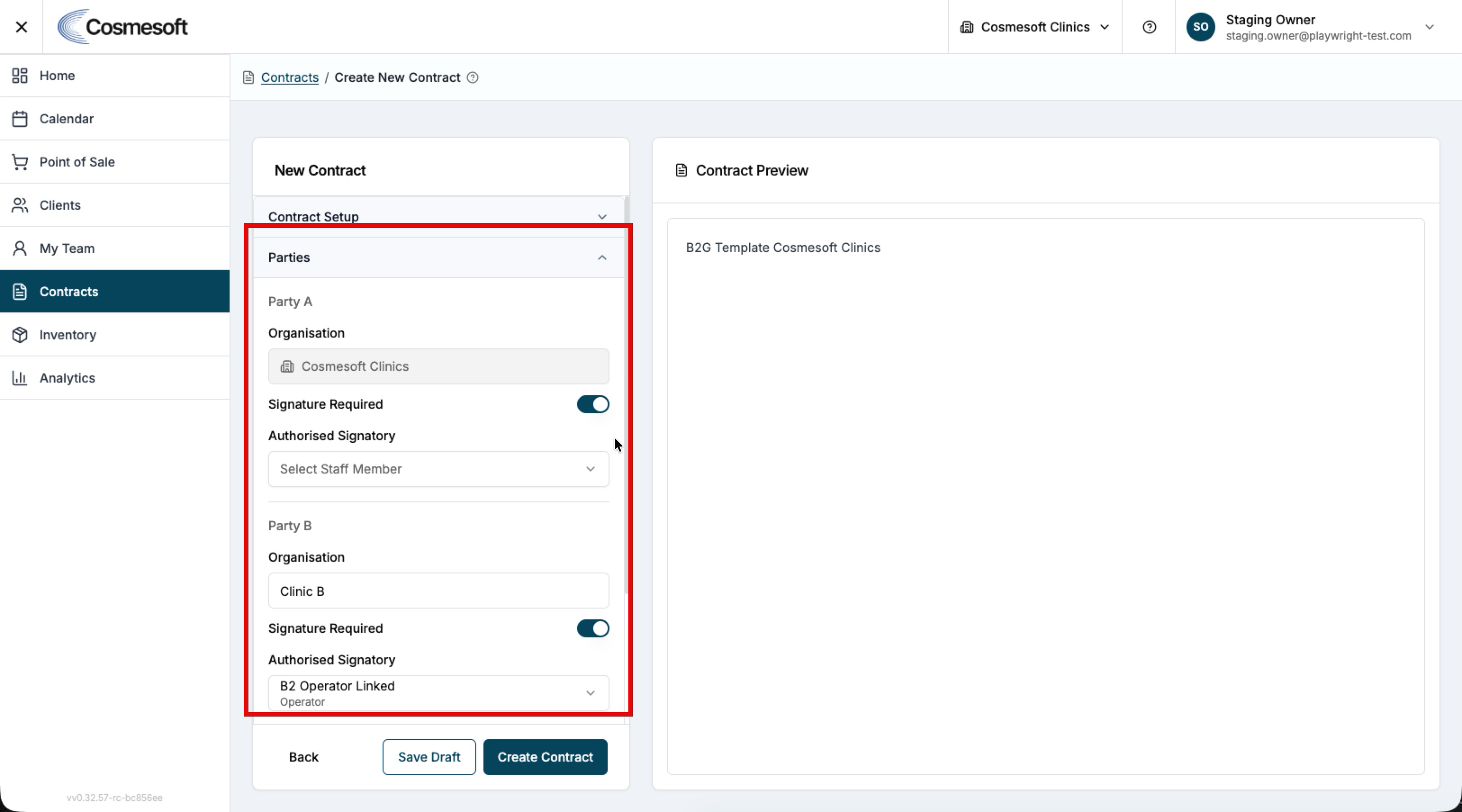Click the disabled Cosmesoft Clinics organisation field
The image size is (1462, 812).
point(438,366)
